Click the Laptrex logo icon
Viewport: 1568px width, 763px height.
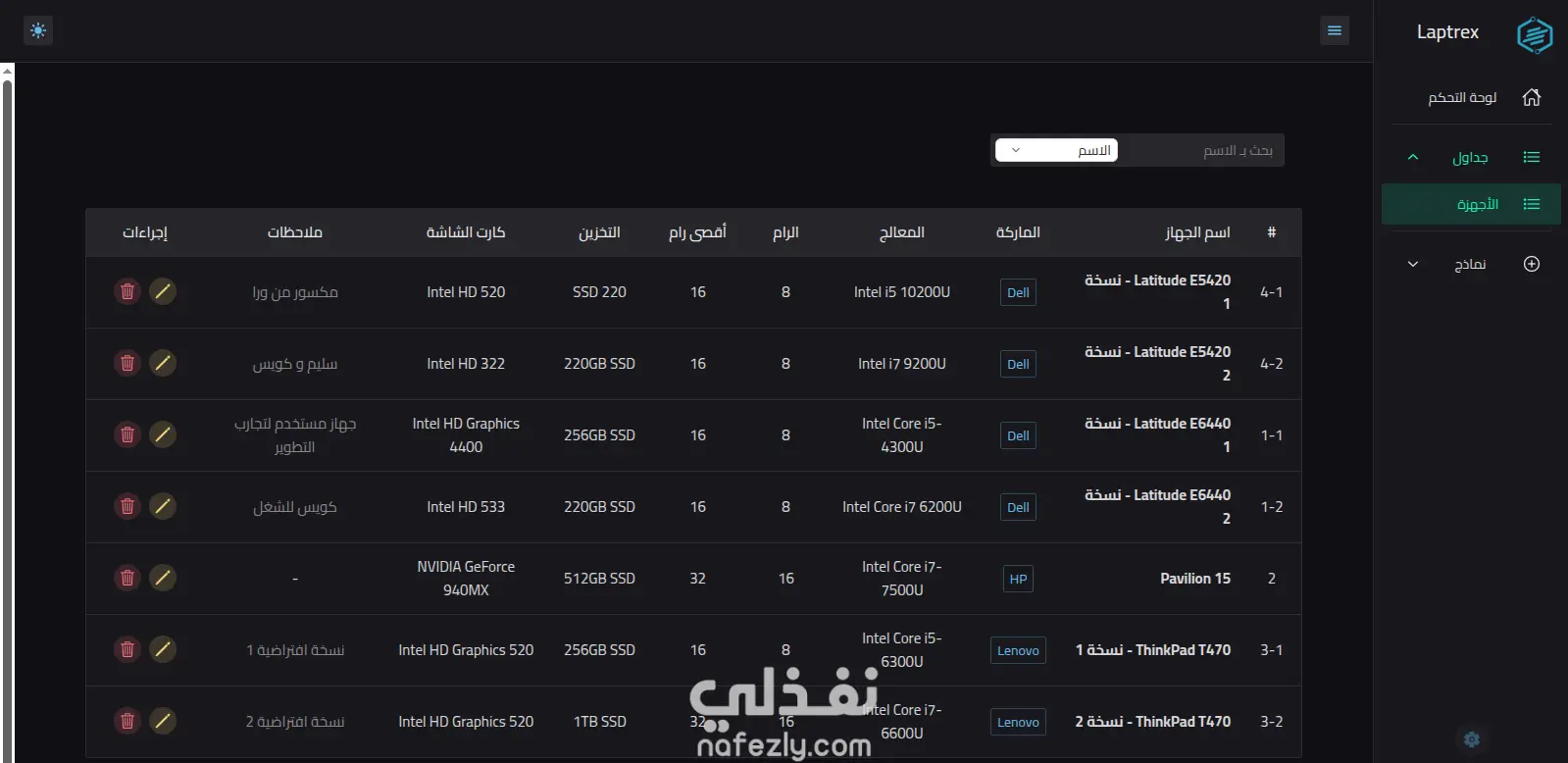(1534, 35)
